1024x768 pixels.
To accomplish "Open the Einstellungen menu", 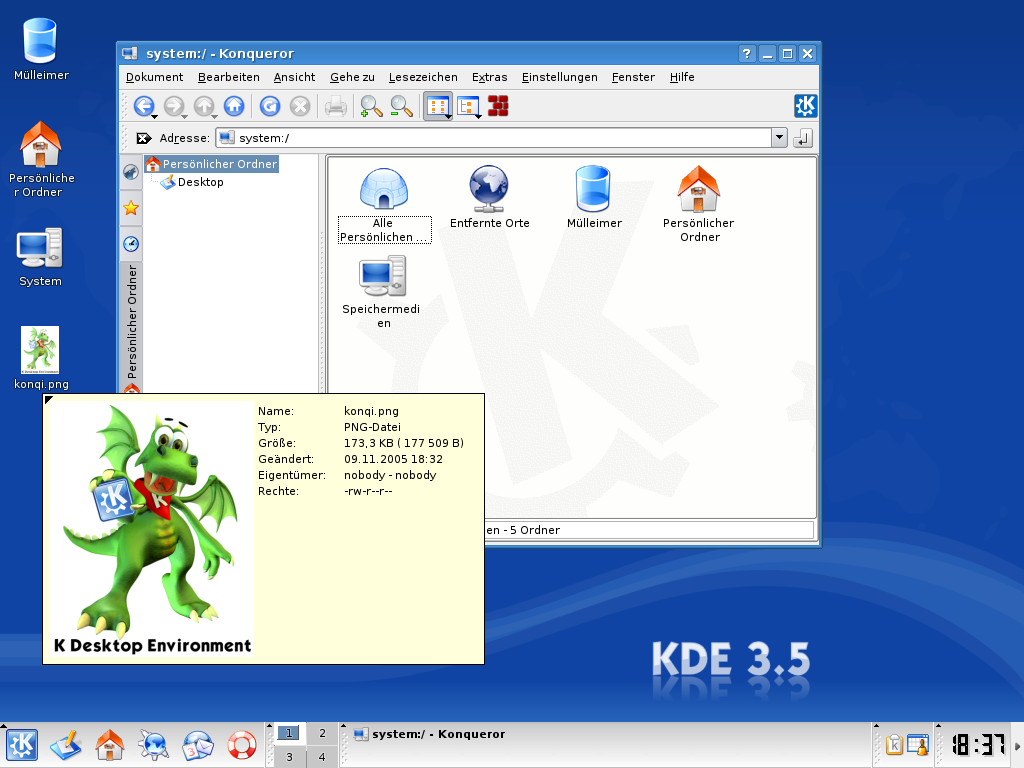I will (x=559, y=77).
